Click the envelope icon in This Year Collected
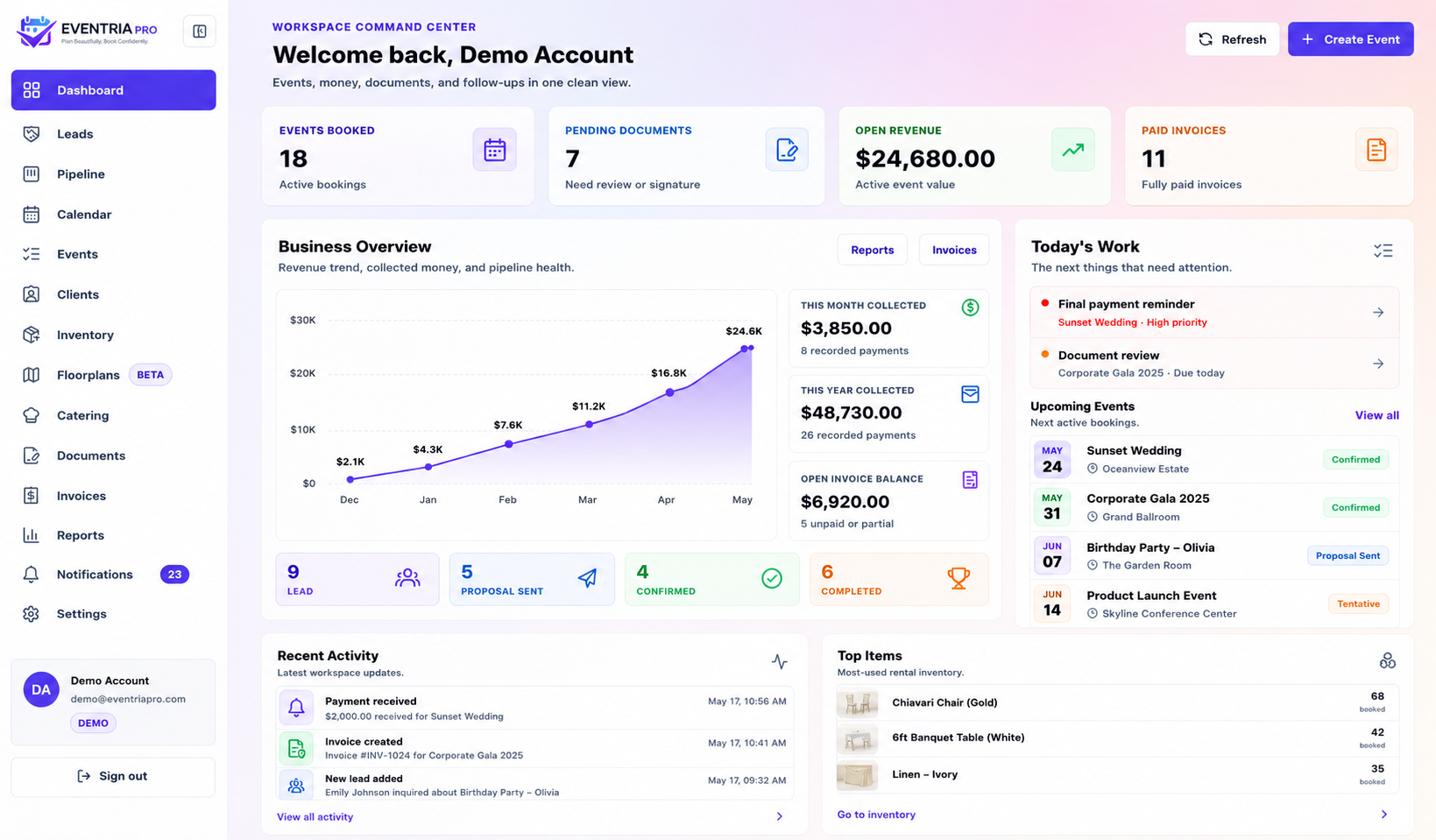Viewport: 1436px width, 840px height. [x=970, y=394]
